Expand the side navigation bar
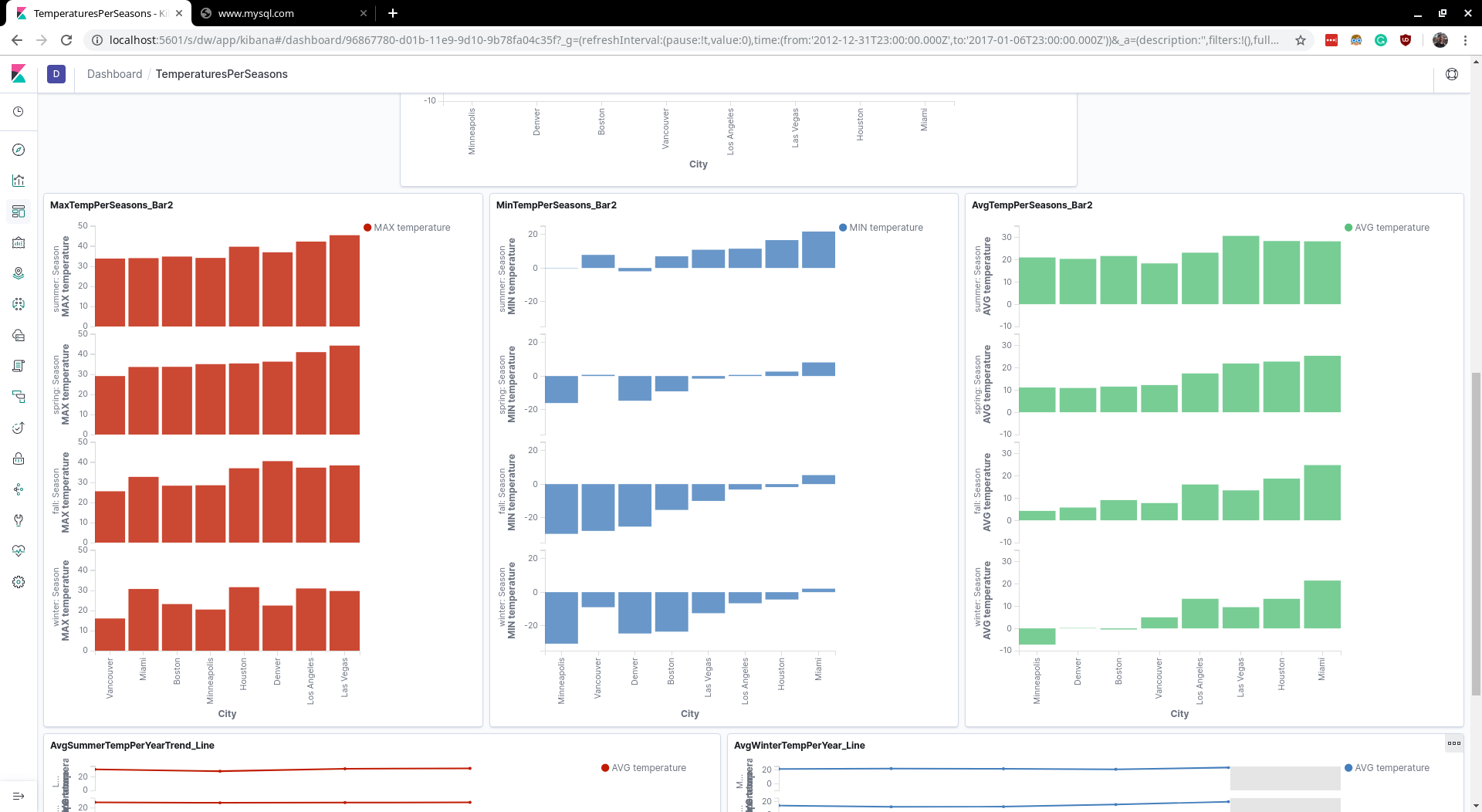The height and width of the screenshot is (812, 1482). pos(19,796)
